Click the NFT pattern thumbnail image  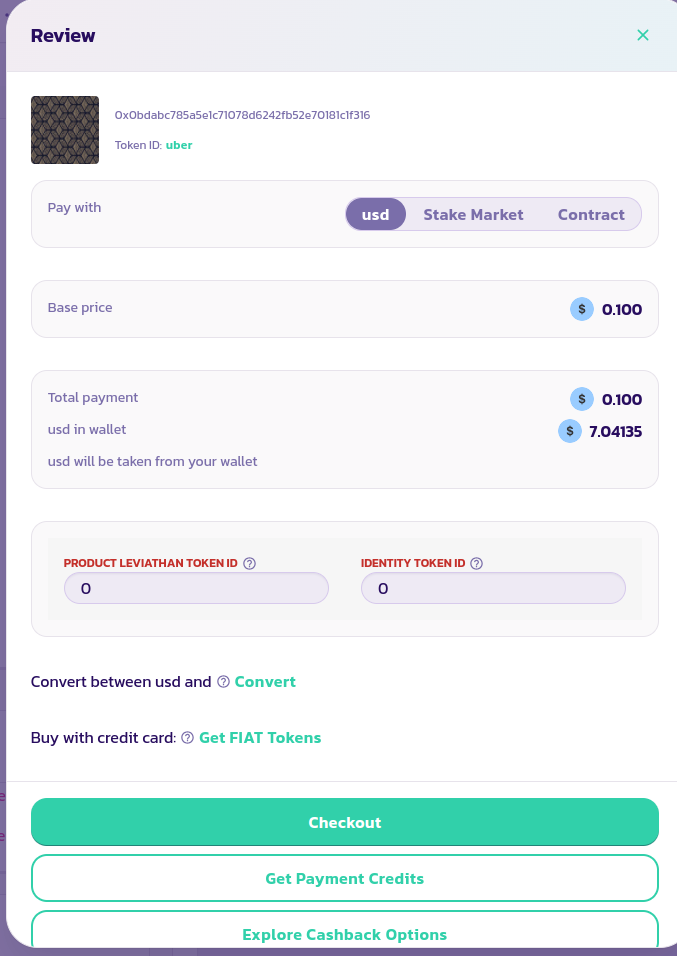[65, 130]
